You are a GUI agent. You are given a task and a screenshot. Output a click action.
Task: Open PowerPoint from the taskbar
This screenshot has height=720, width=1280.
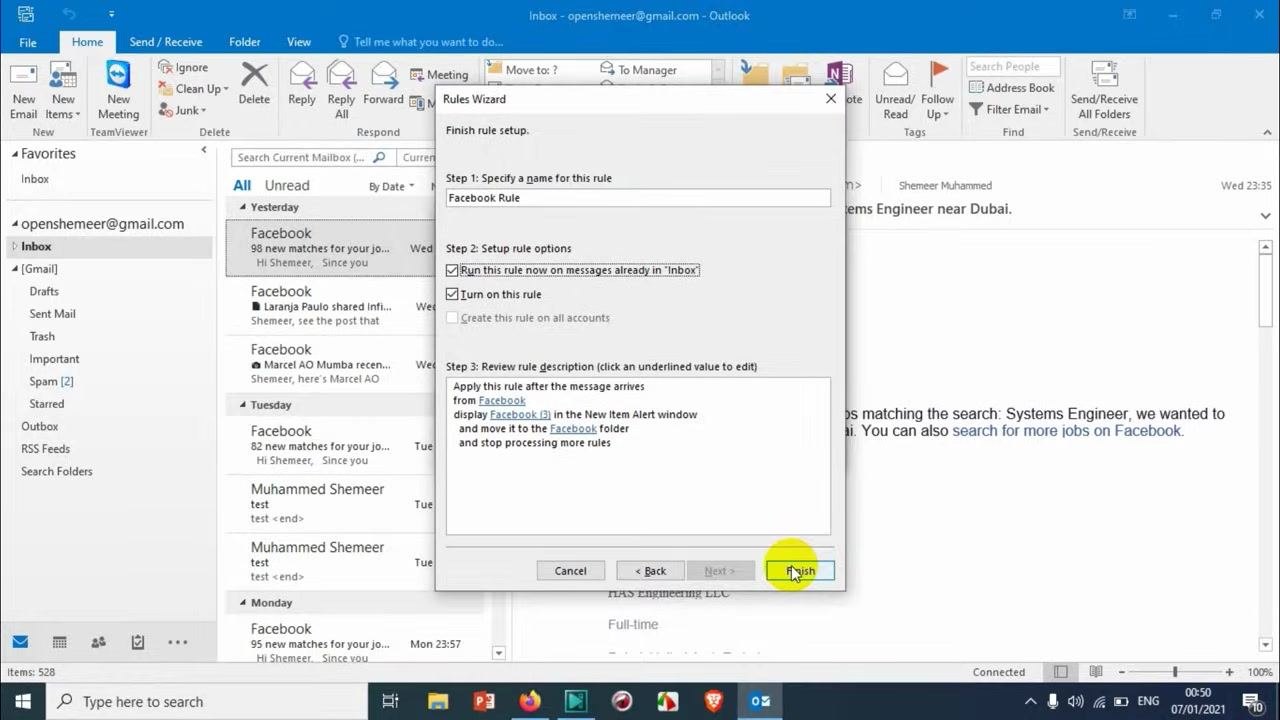tap(484, 701)
